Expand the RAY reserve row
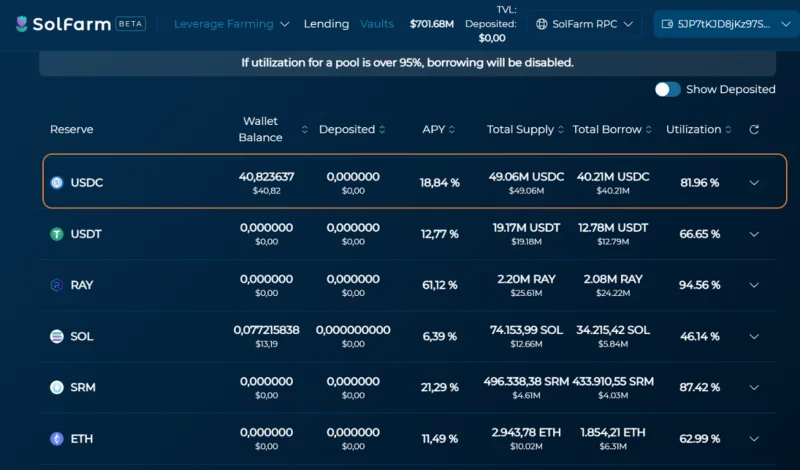This screenshot has width=800, height=470. (x=754, y=285)
